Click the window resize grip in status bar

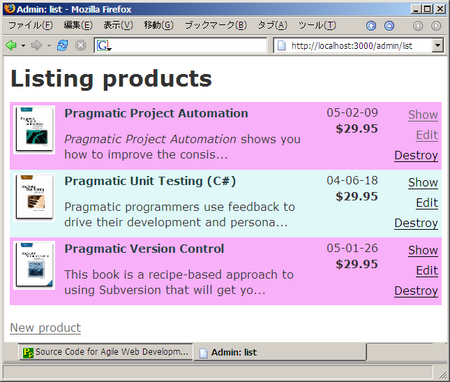443,375
